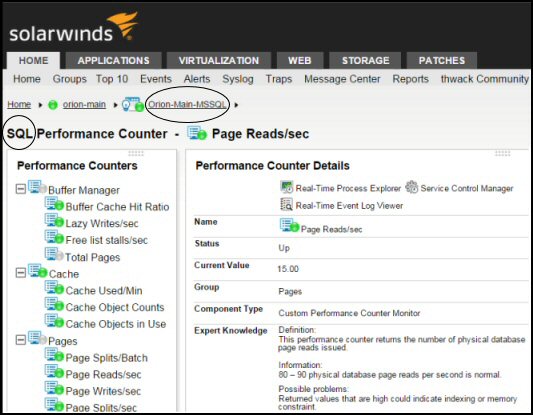The width and height of the screenshot is (533, 415).
Task: Open the thwack Community submenu item
Action: pos(485,79)
